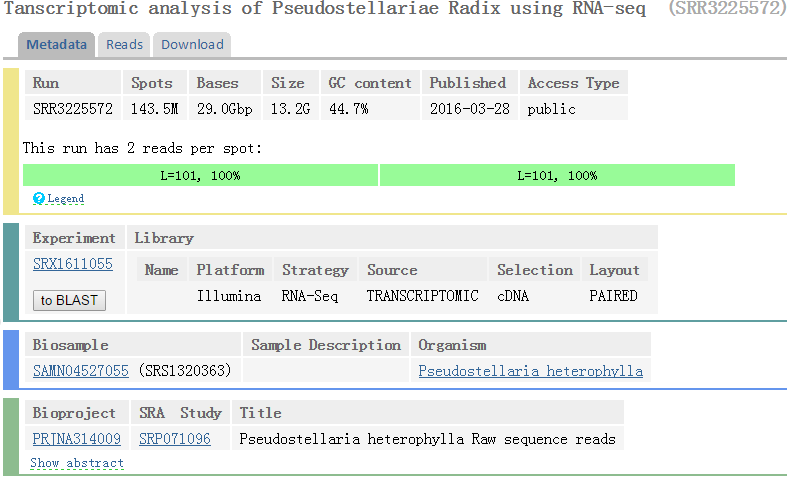Expand the Show abstract section
The height and width of the screenshot is (480, 787).
pyautogui.click(x=77, y=463)
